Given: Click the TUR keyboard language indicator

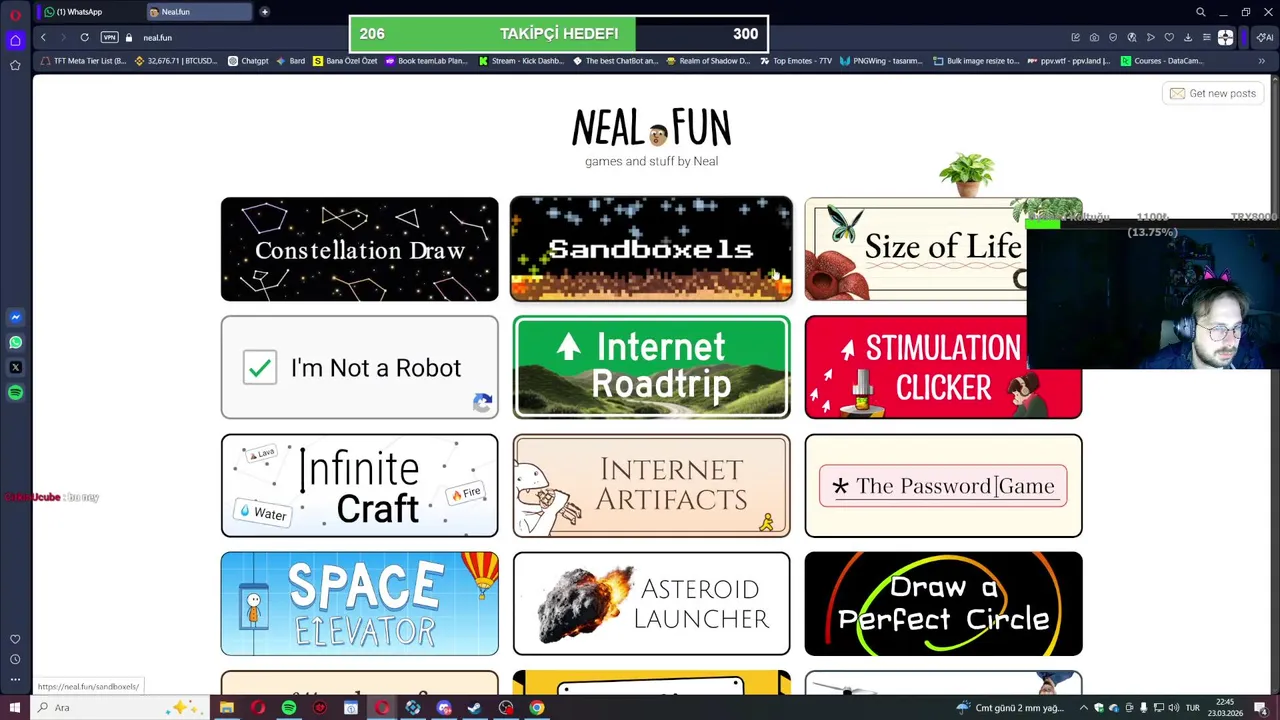Looking at the screenshot, I should 1192,707.
